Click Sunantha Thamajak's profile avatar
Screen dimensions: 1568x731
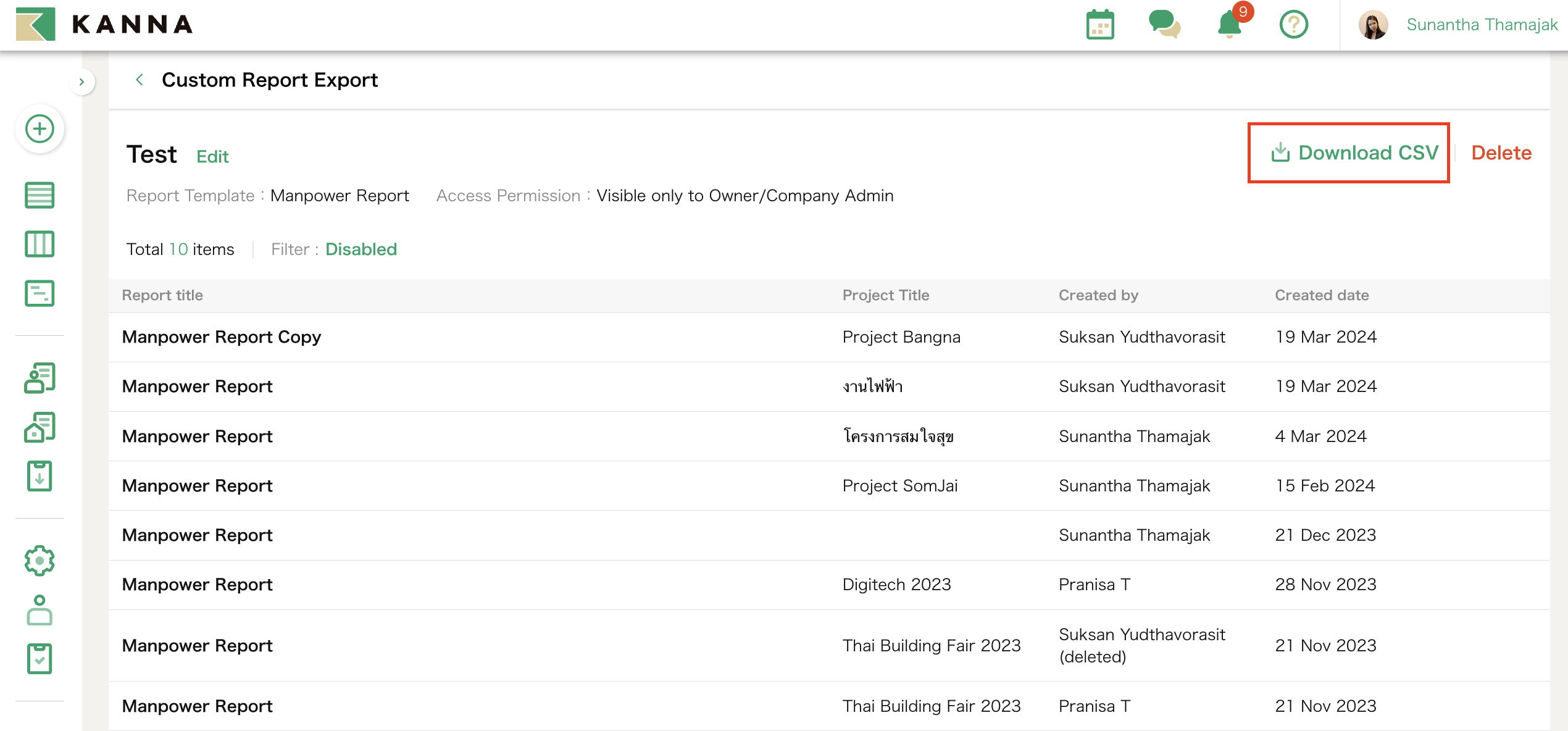(x=1374, y=25)
